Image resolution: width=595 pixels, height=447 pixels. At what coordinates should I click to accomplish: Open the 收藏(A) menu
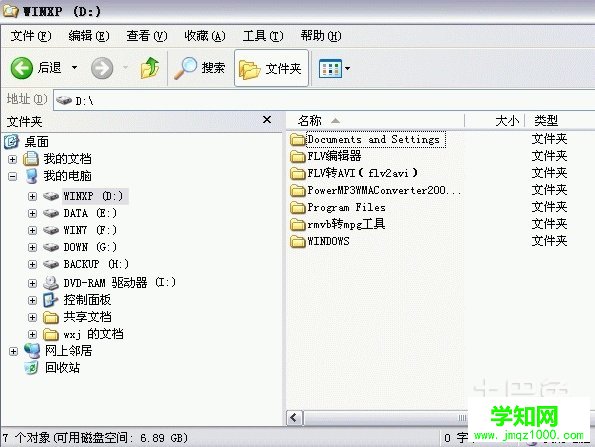coord(205,36)
